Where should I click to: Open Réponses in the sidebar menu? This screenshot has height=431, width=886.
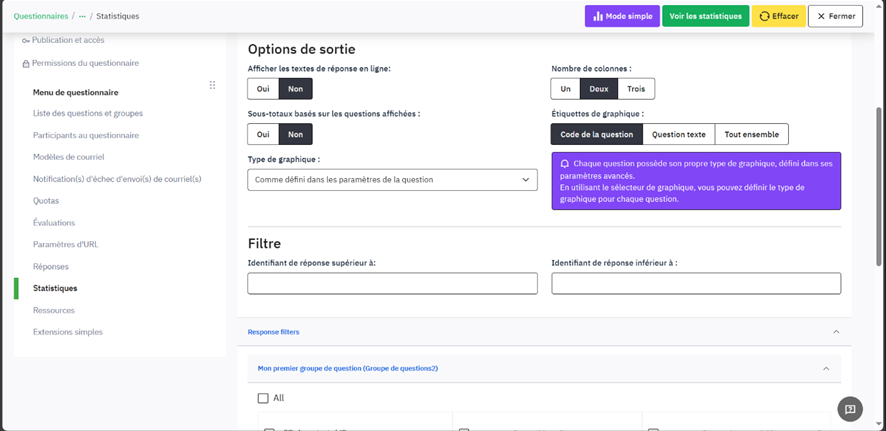point(51,267)
